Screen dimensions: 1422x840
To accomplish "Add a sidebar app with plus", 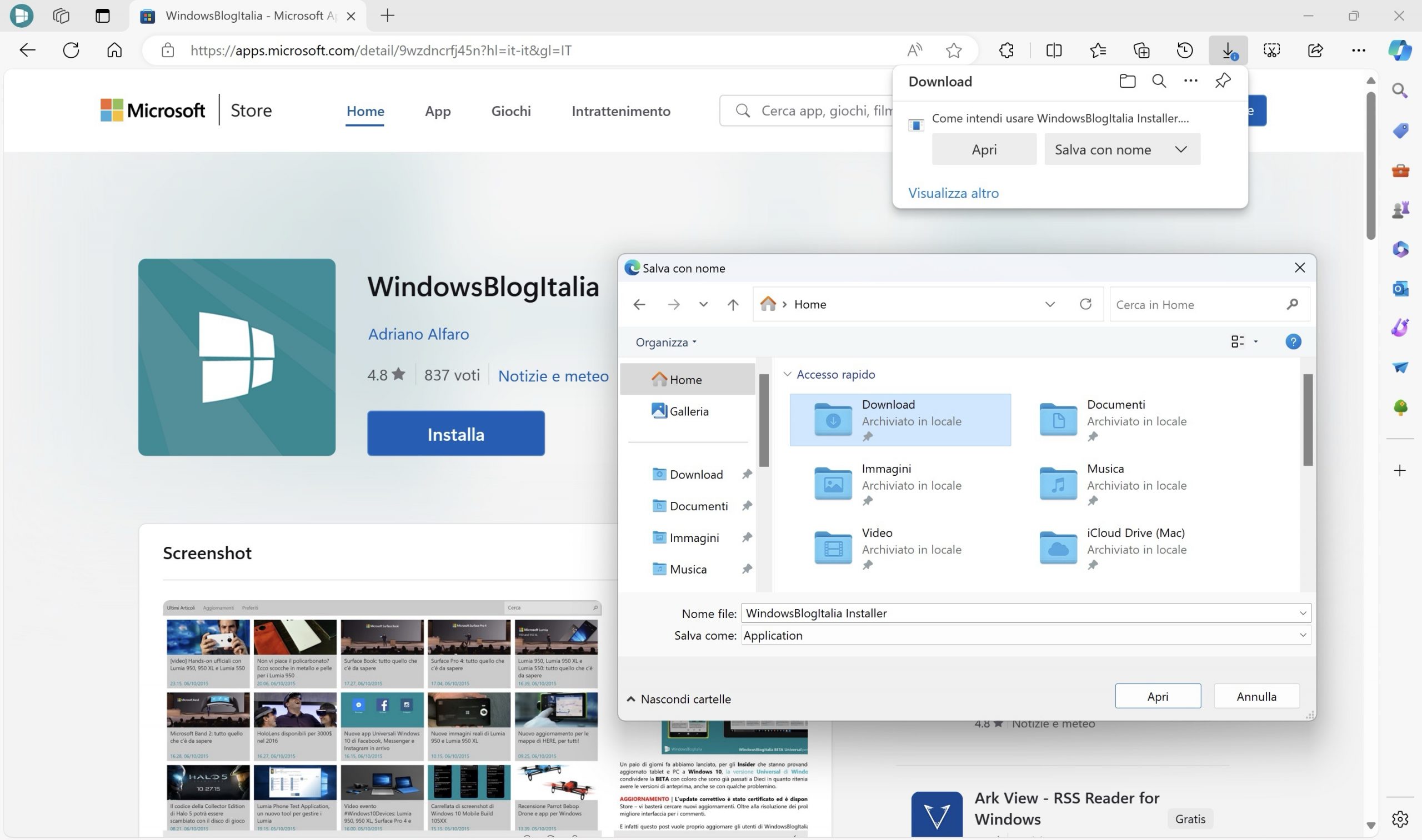I will pyautogui.click(x=1400, y=470).
